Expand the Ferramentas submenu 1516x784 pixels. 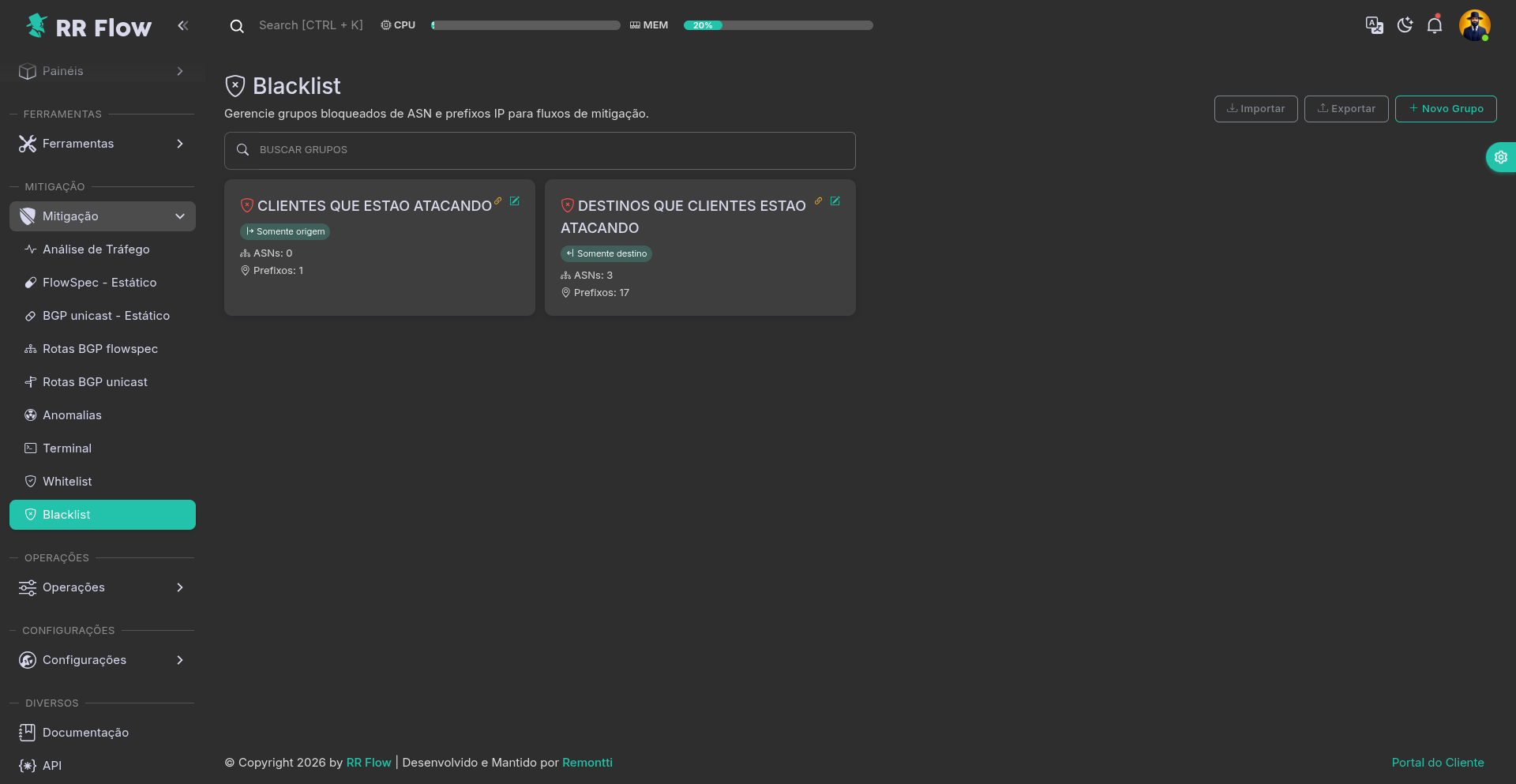pyautogui.click(x=103, y=144)
